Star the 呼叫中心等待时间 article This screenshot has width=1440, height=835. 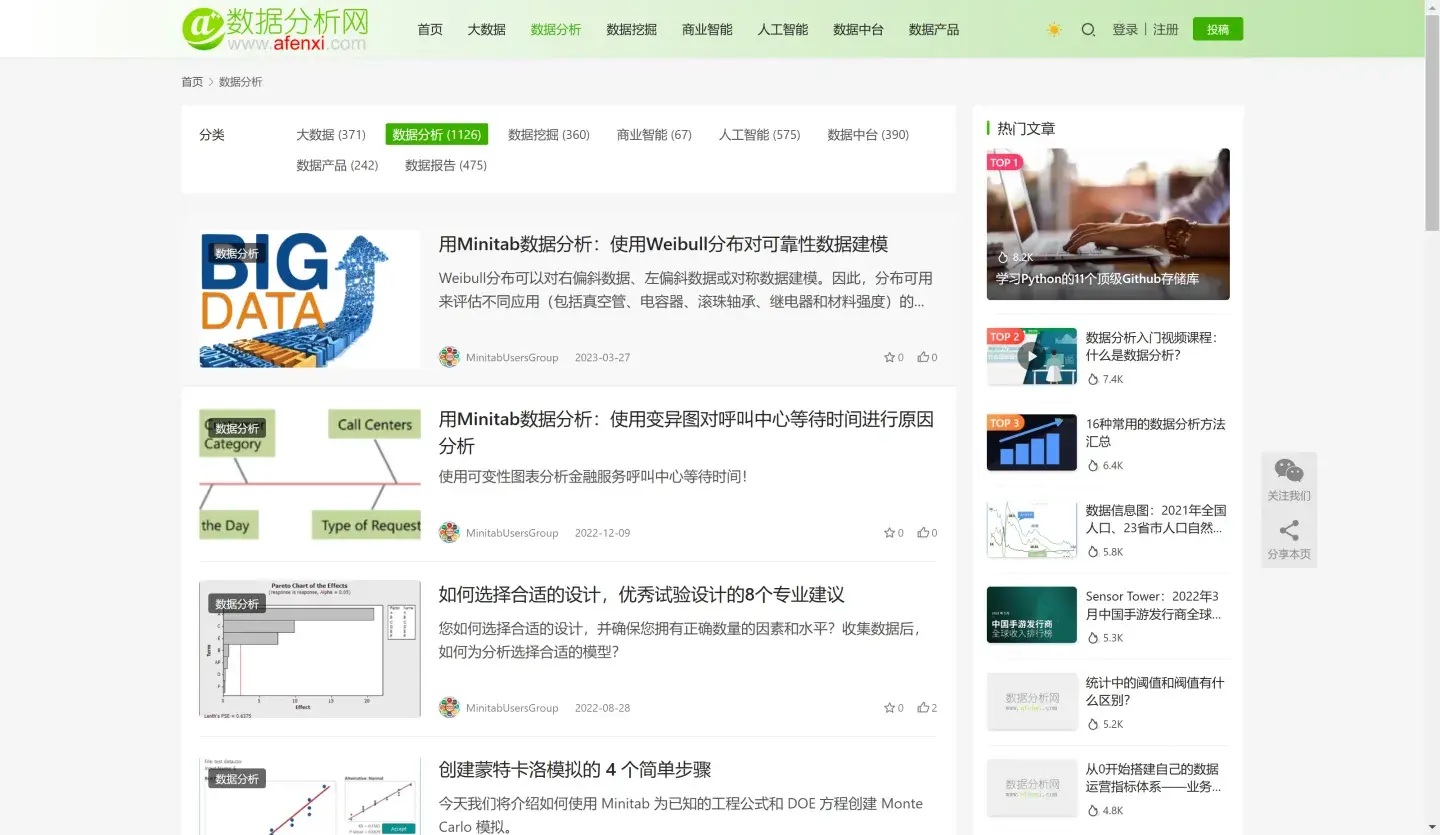(x=889, y=533)
